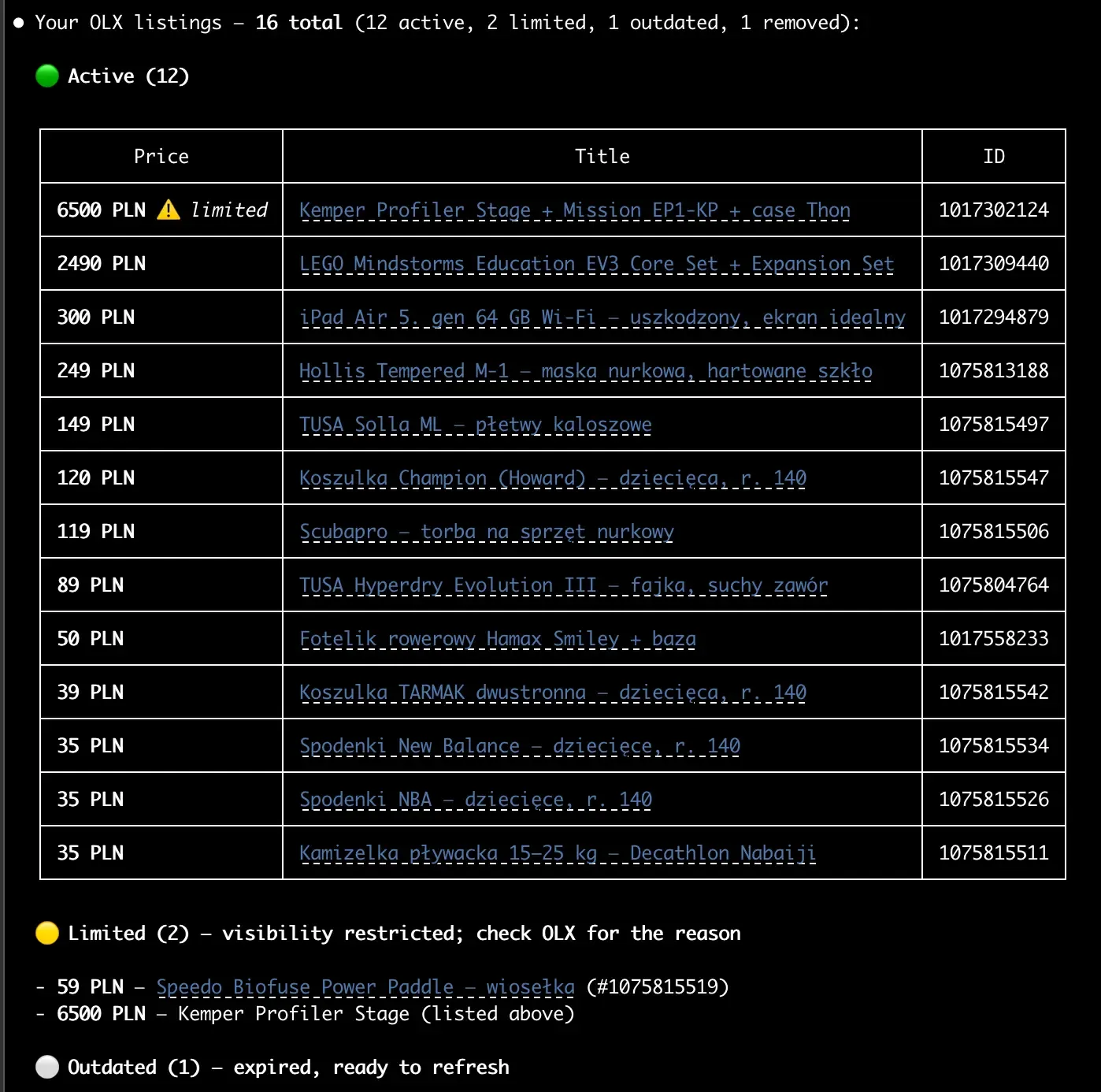Open Hollis Tempered M-1 maska link
1101x1092 pixels.
pyautogui.click(x=586, y=371)
